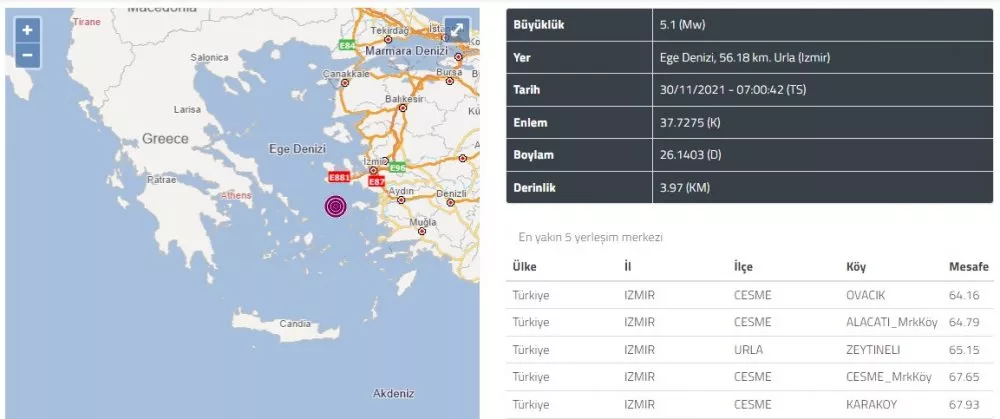Click the magenta earthquake epicenter marker
Screen dimensions: 1000x419
click(x=336, y=207)
